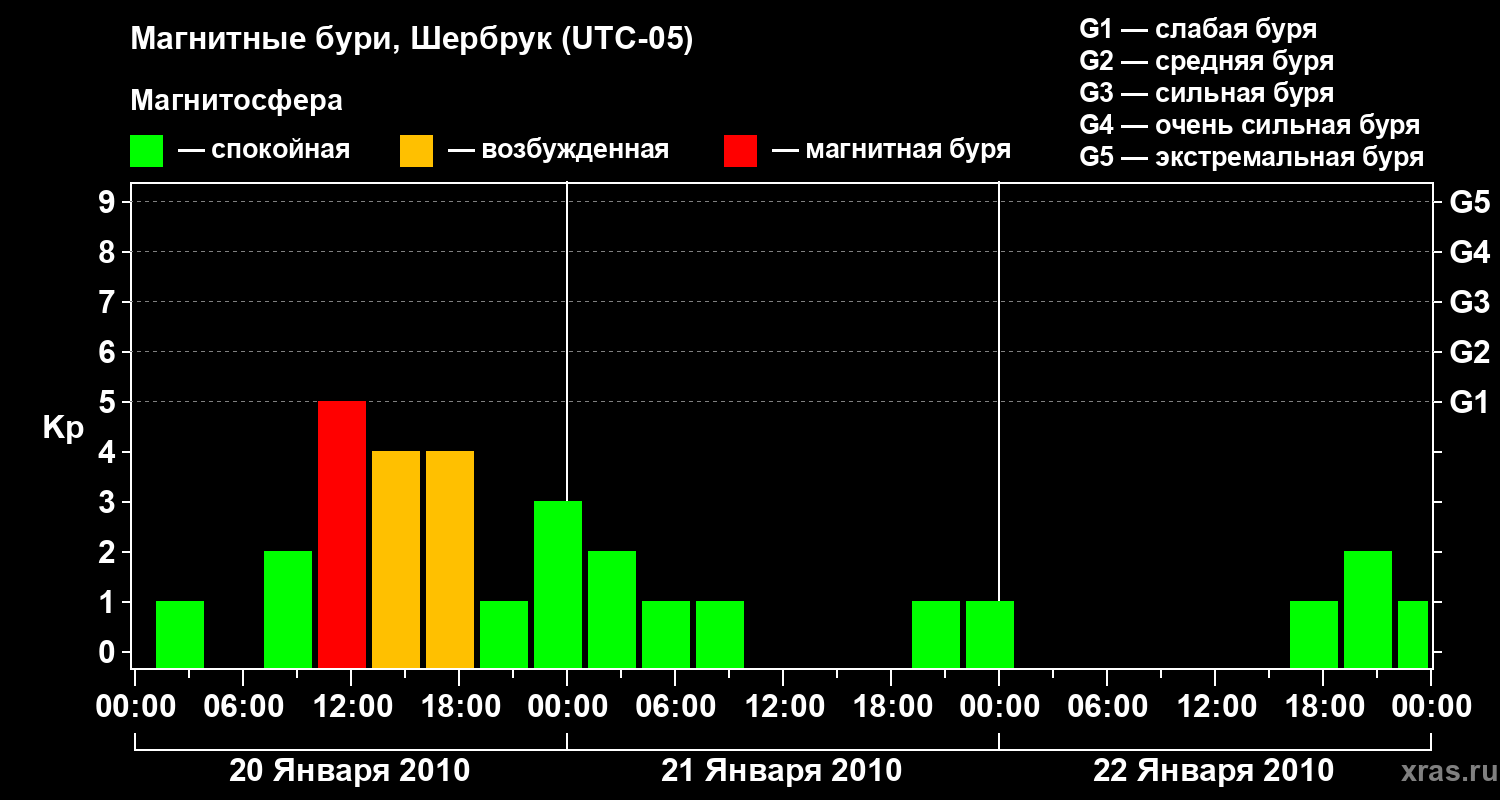Click the 'Kp' axis label
The width and height of the screenshot is (1500, 800).
pyautogui.click(x=63, y=428)
